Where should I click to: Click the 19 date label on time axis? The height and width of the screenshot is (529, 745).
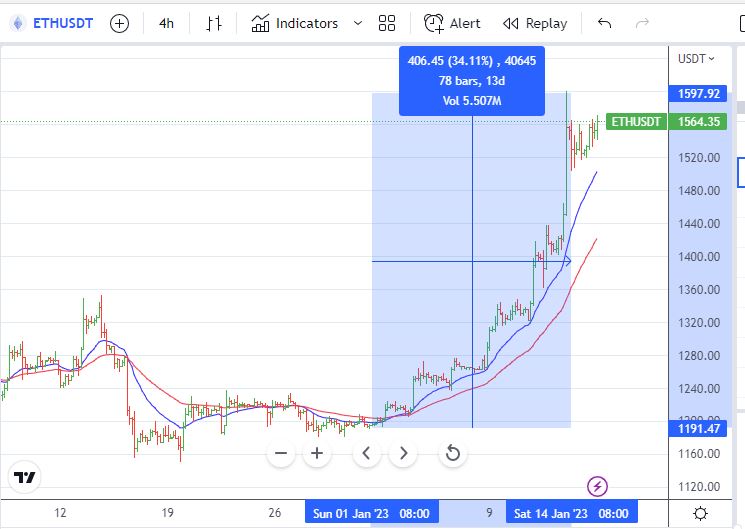167,513
